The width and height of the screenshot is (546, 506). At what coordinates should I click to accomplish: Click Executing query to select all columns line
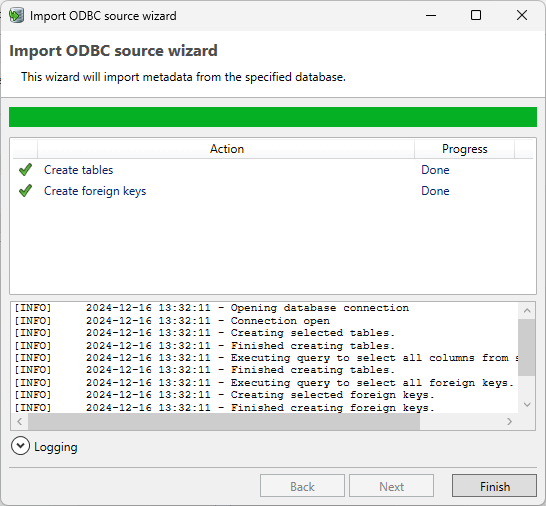[266, 358]
